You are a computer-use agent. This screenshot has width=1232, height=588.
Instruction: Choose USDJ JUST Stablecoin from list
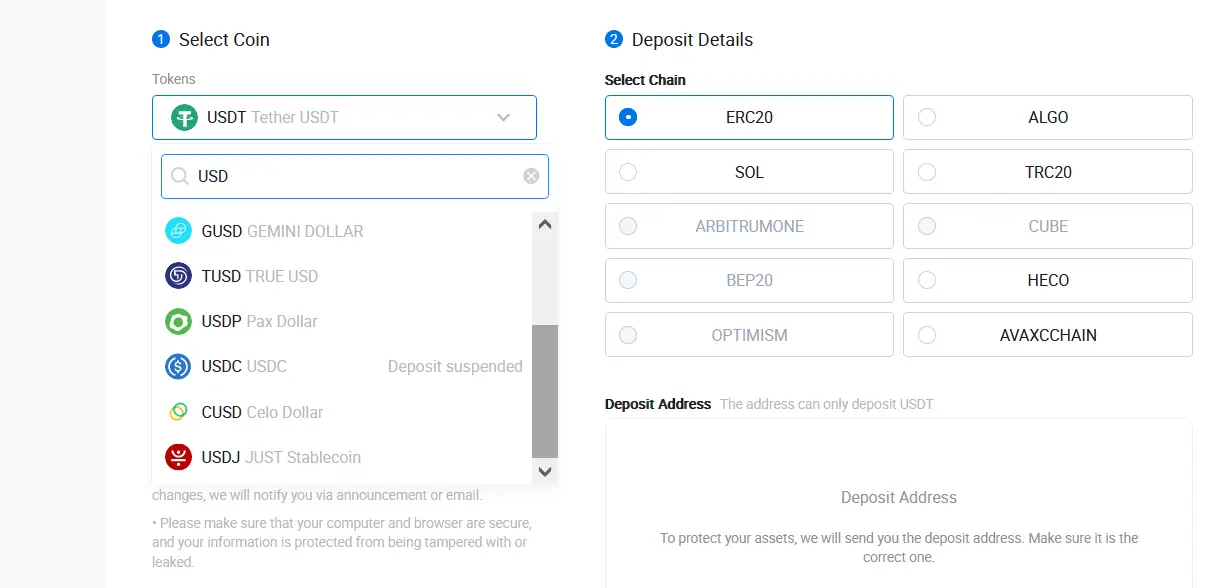click(x=281, y=457)
